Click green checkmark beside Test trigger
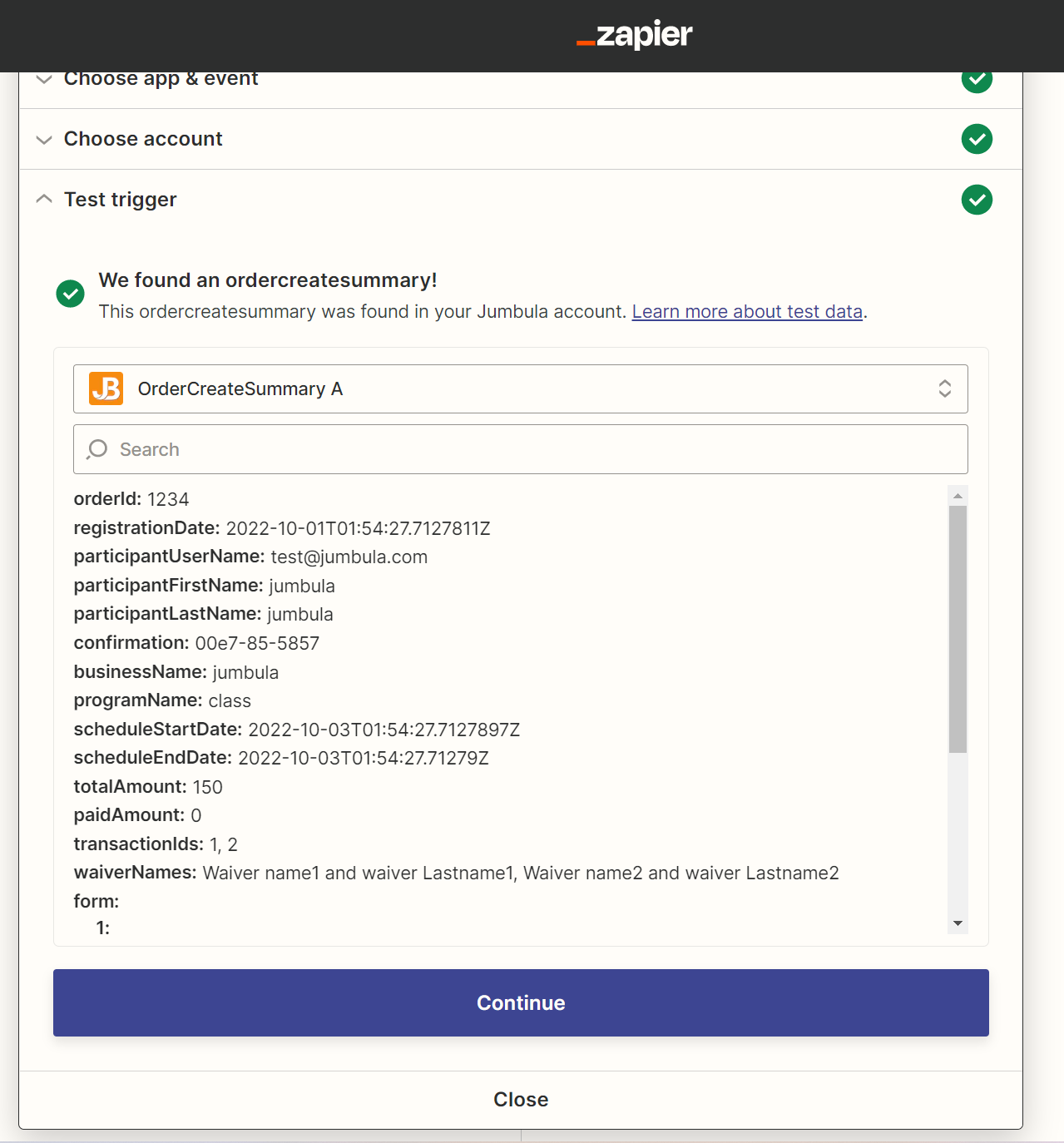 coord(977,200)
